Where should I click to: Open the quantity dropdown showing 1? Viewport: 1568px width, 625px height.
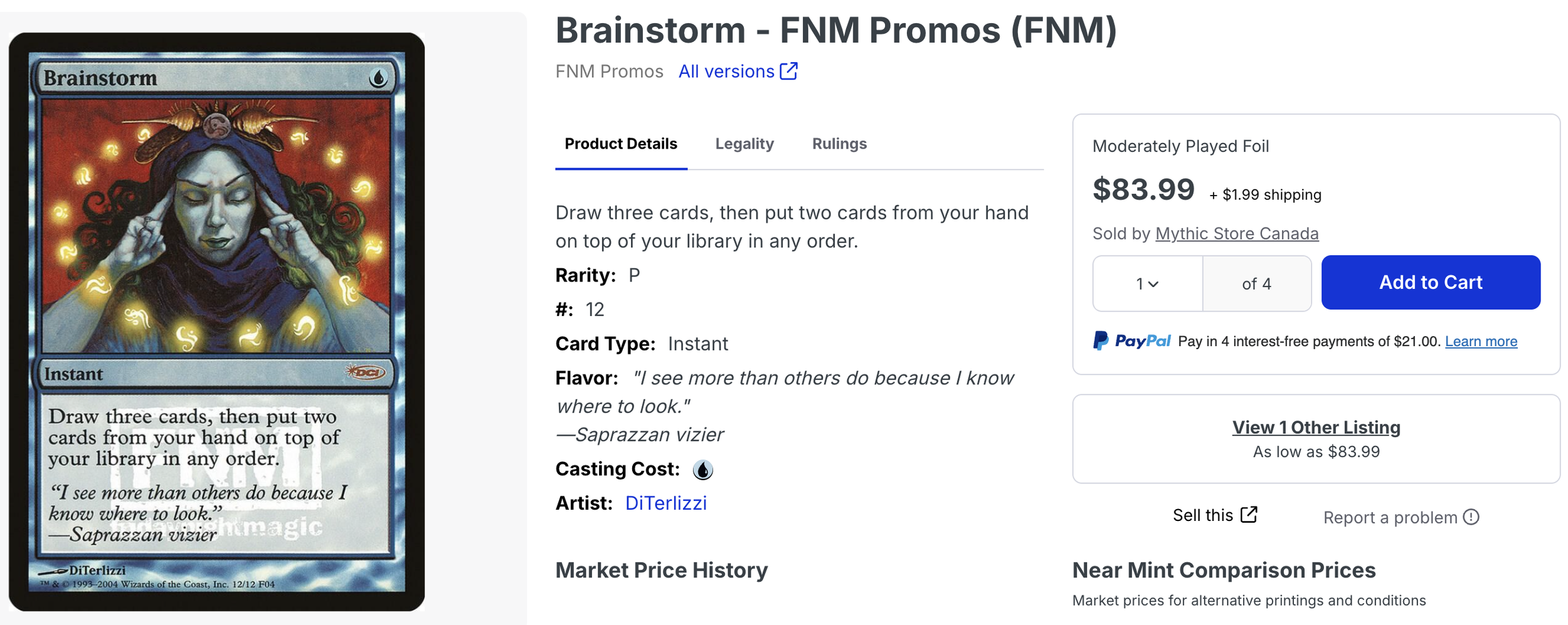point(1147,283)
